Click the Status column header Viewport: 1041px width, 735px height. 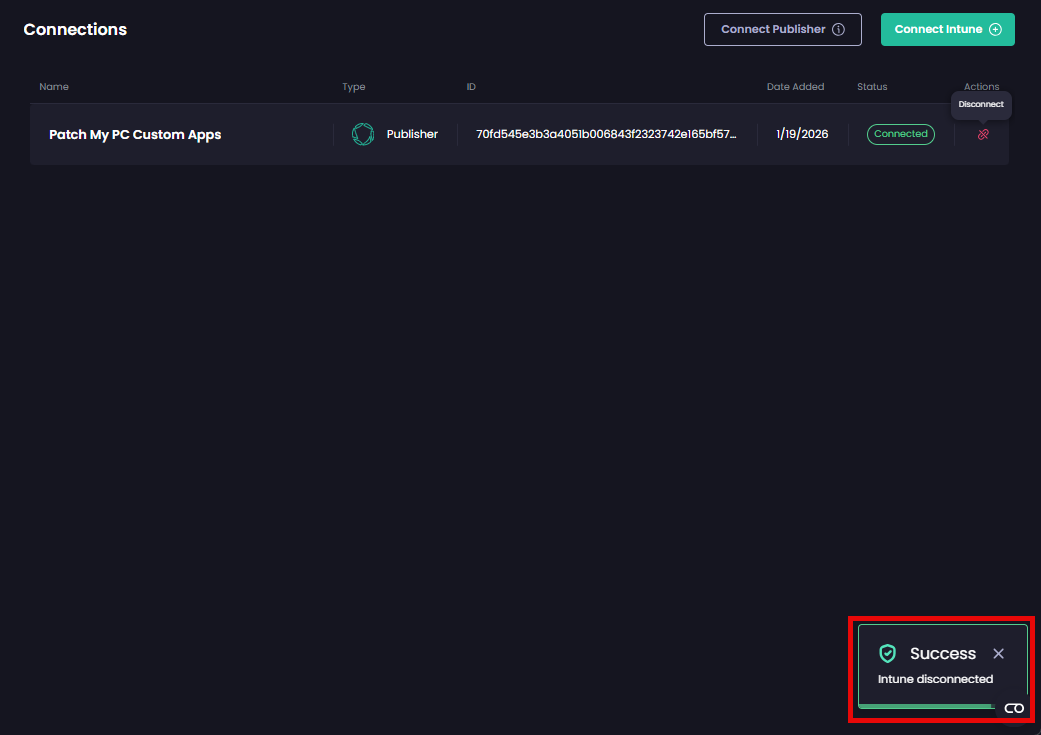point(871,86)
